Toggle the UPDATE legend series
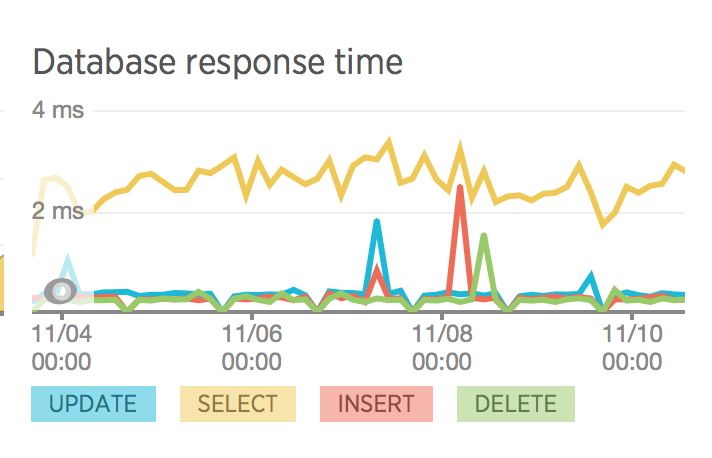This screenshot has height=458, width=712. pyautogui.click(x=93, y=404)
